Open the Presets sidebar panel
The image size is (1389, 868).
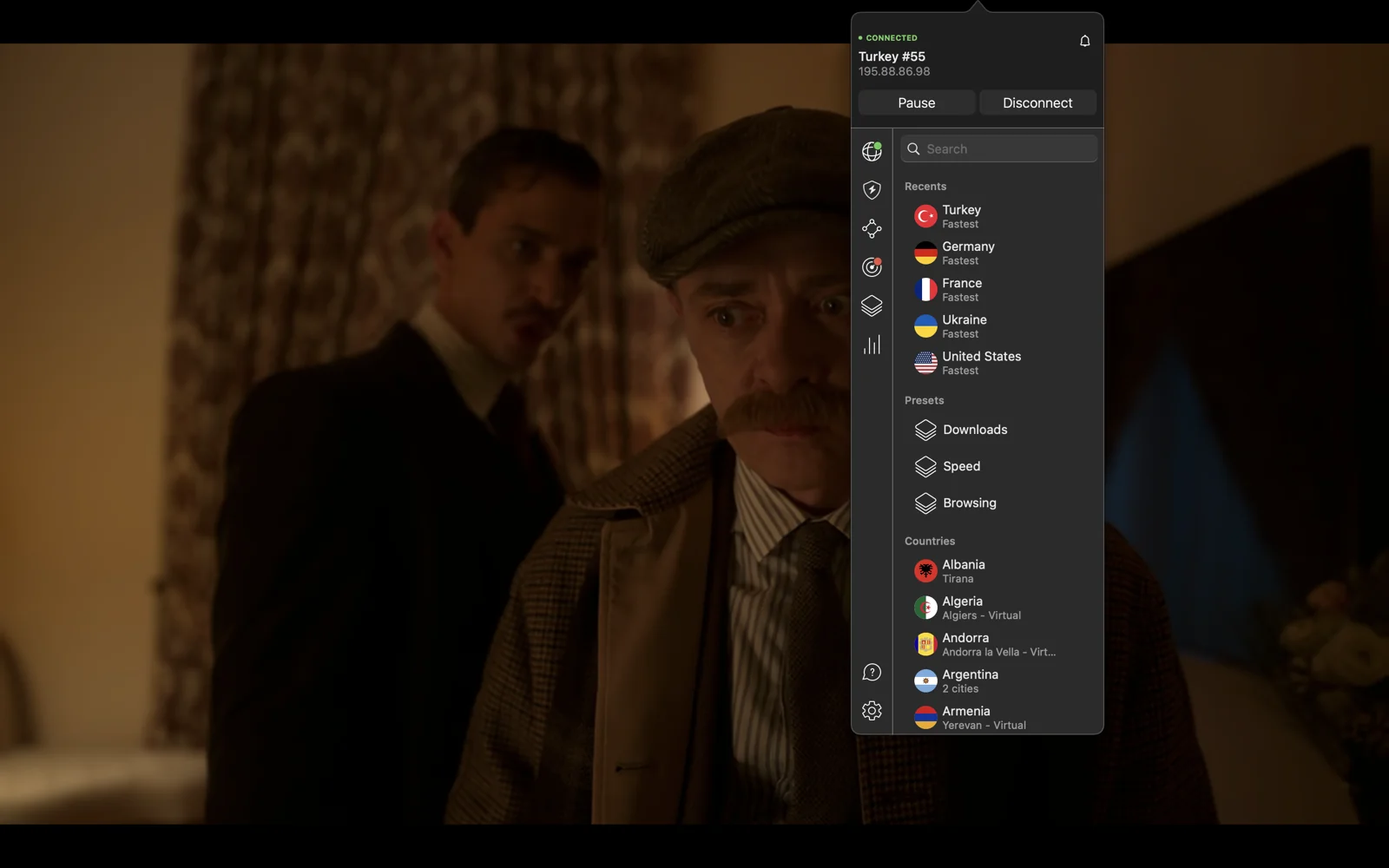[x=872, y=306]
